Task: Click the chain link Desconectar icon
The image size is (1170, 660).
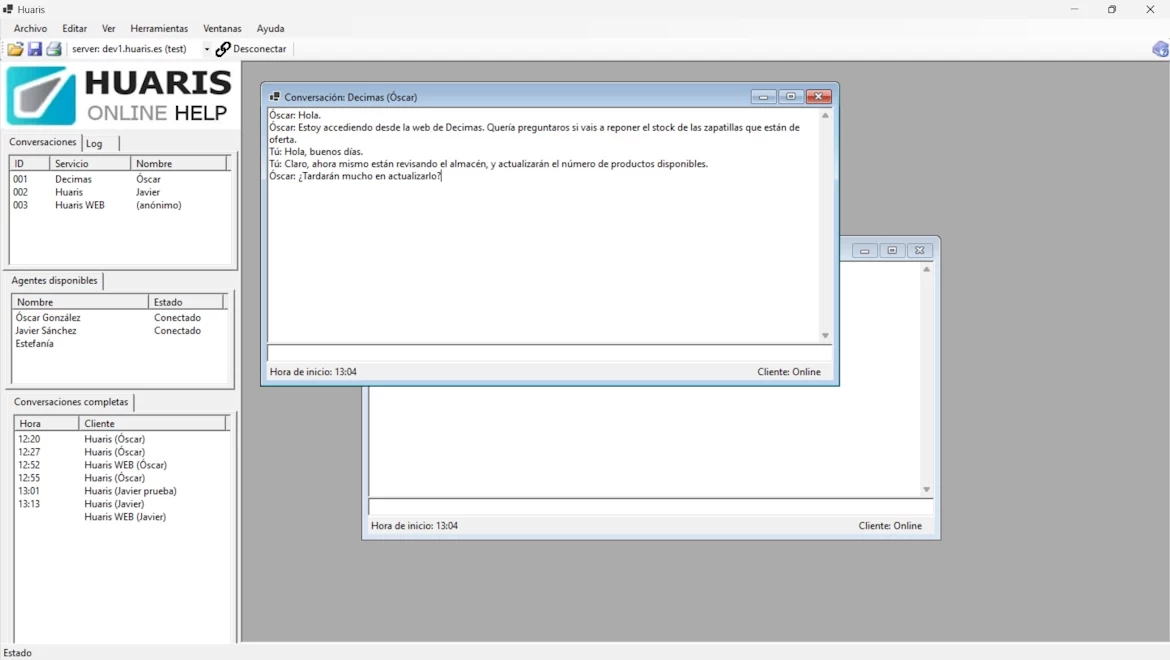Action: point(222,49)
